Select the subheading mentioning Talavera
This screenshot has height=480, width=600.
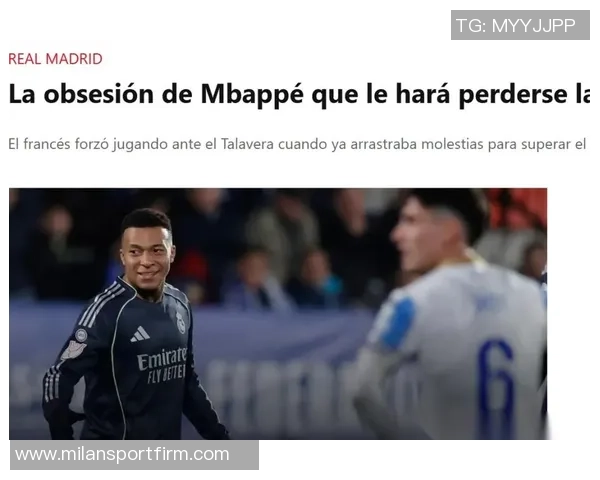(297, 144)
